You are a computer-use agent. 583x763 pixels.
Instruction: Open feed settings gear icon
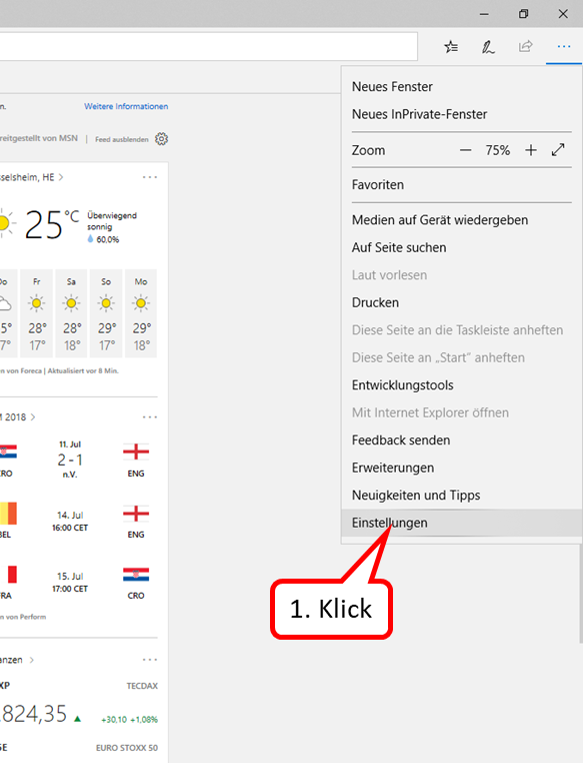[162, 139]
